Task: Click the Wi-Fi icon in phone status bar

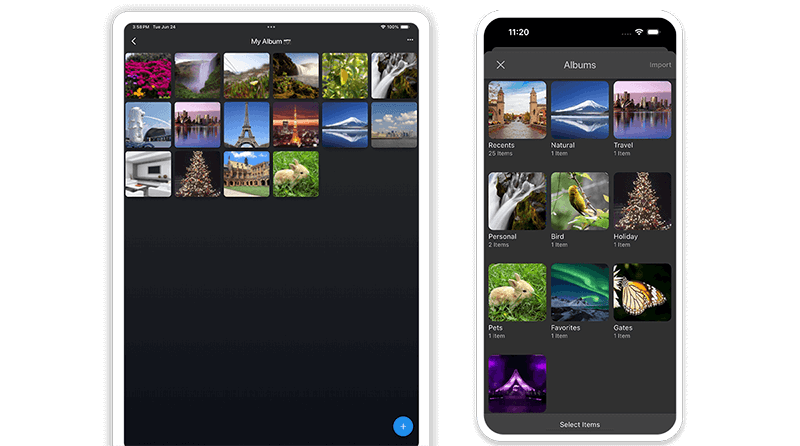Action: [x=639, y=32]
